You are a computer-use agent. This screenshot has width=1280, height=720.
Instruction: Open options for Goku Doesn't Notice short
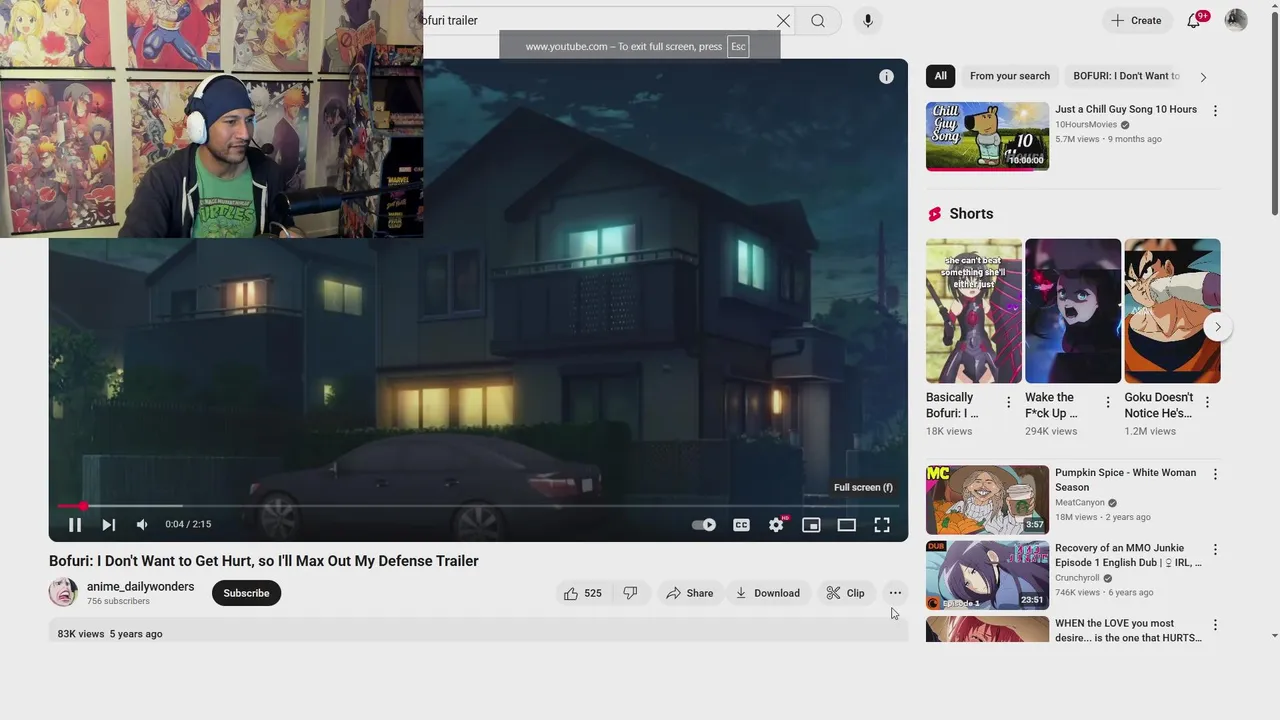click(x=1207, y=402)
